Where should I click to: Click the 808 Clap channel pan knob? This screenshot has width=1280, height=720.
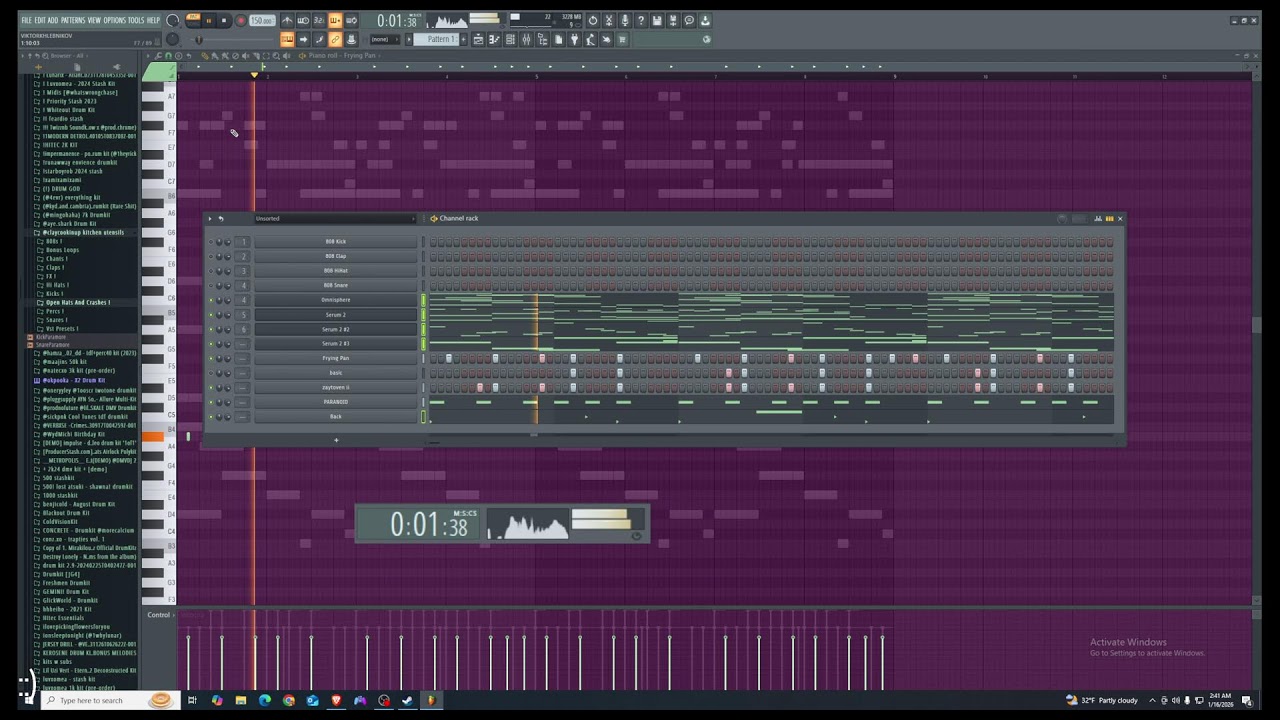pos(219,256)
